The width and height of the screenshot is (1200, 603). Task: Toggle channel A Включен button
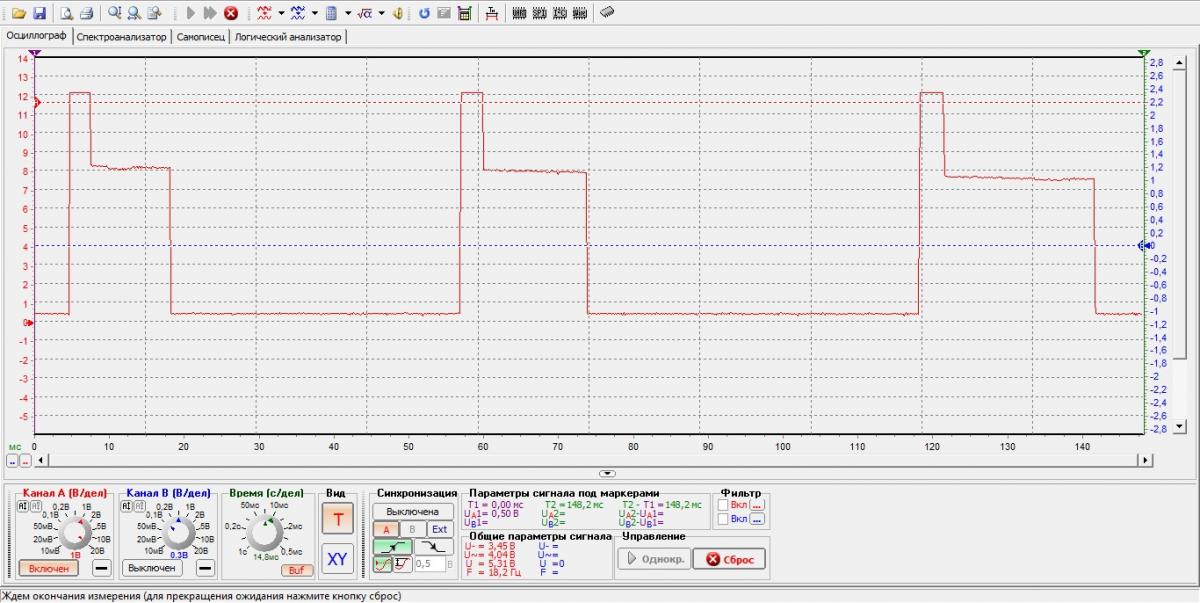pos(48,568)
